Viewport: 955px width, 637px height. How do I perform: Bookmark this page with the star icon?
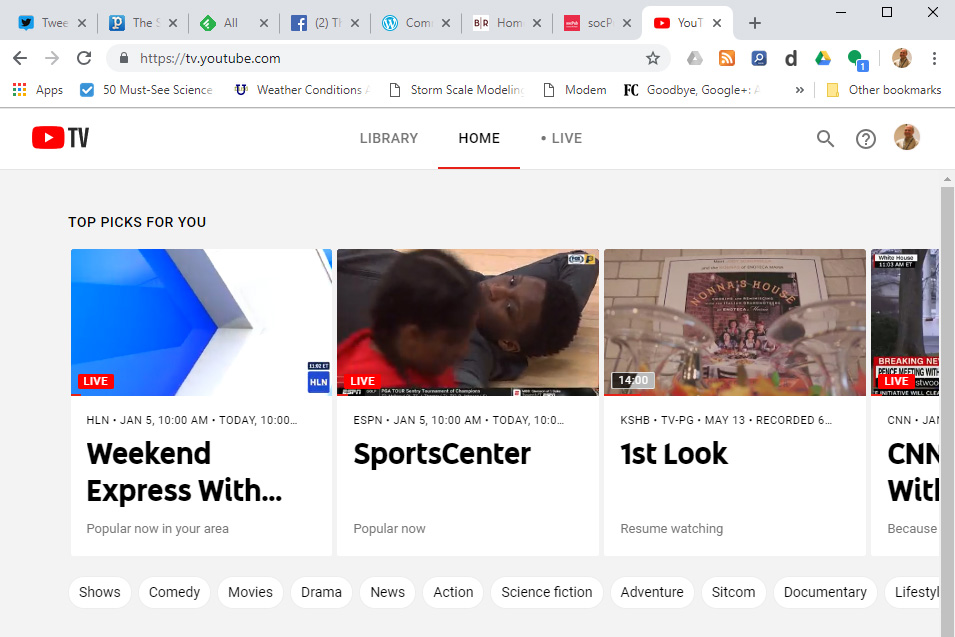[x=653, y=58]
